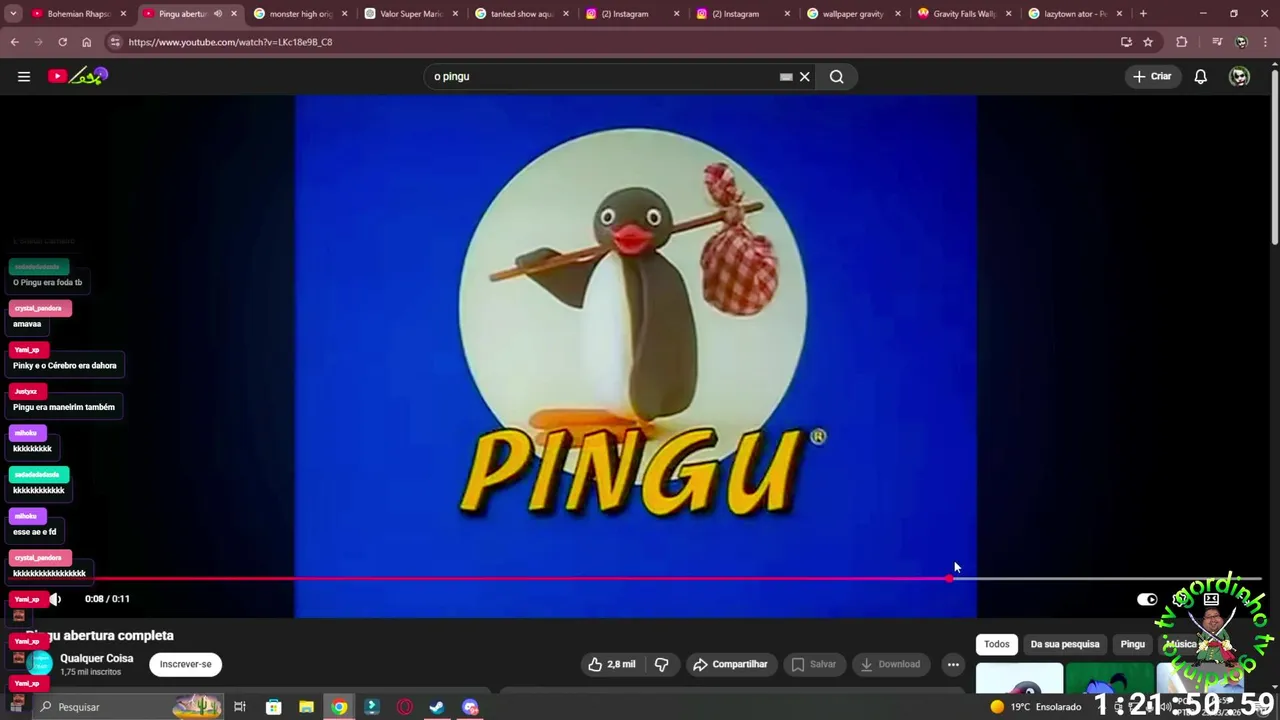Like the video with 2,8 mil
1280x720 pixels.
pyautogui.click(x=611, y=664)
